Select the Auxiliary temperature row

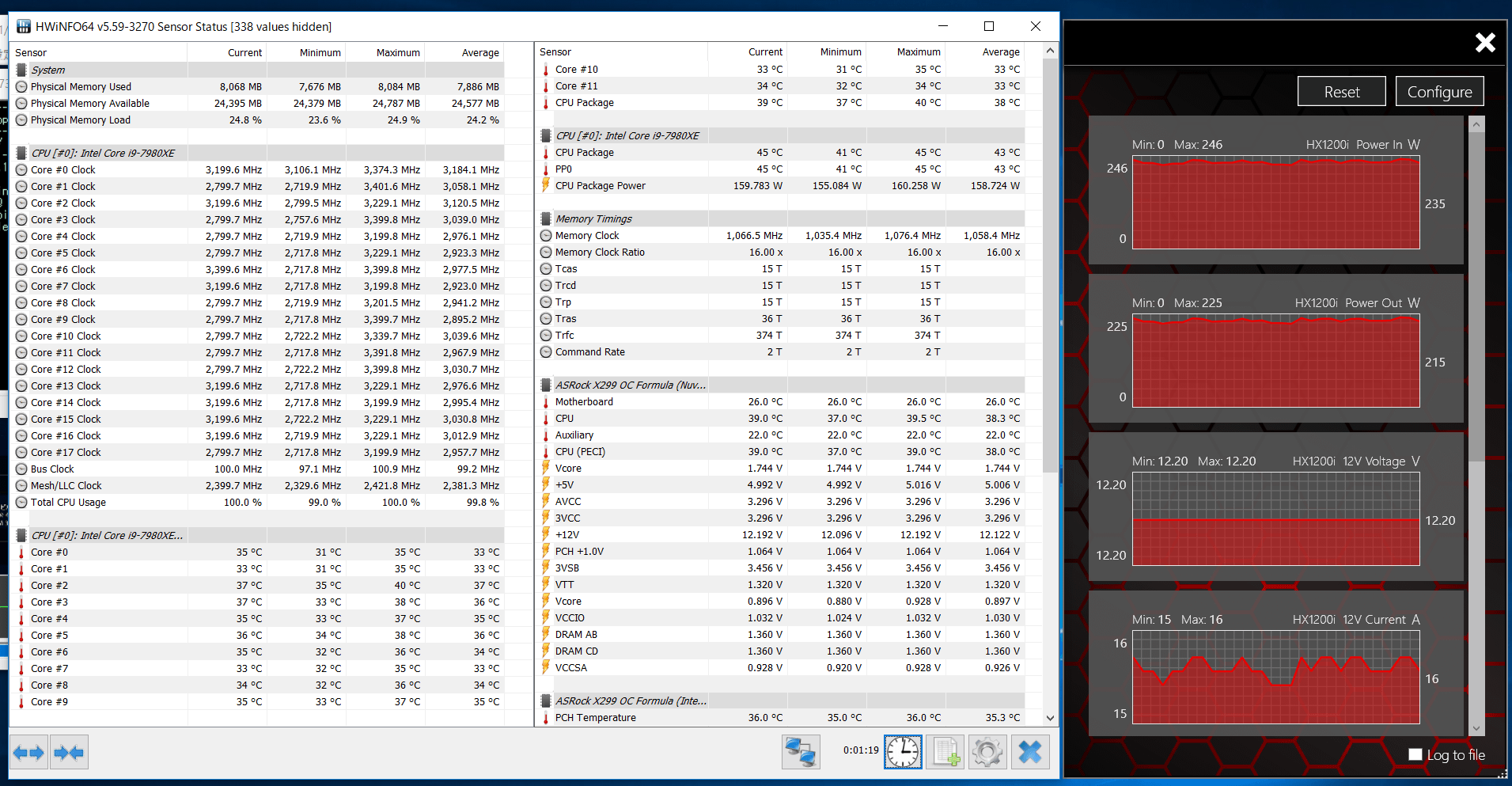pos(781,435)
